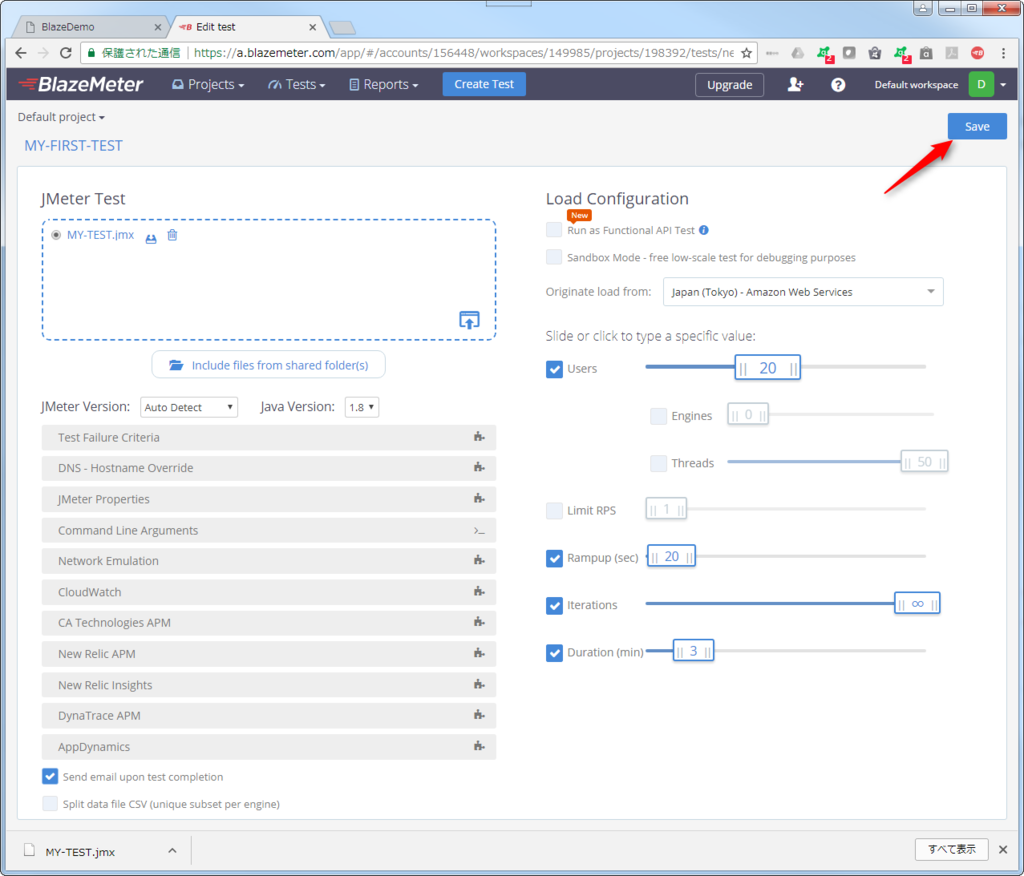Select the MY-TEST.jmx radio button

(x=56, y=235)
